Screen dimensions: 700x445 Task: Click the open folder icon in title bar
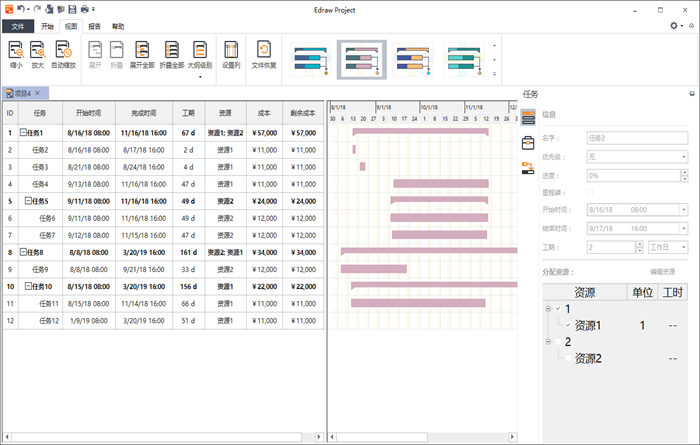(61, 9)
